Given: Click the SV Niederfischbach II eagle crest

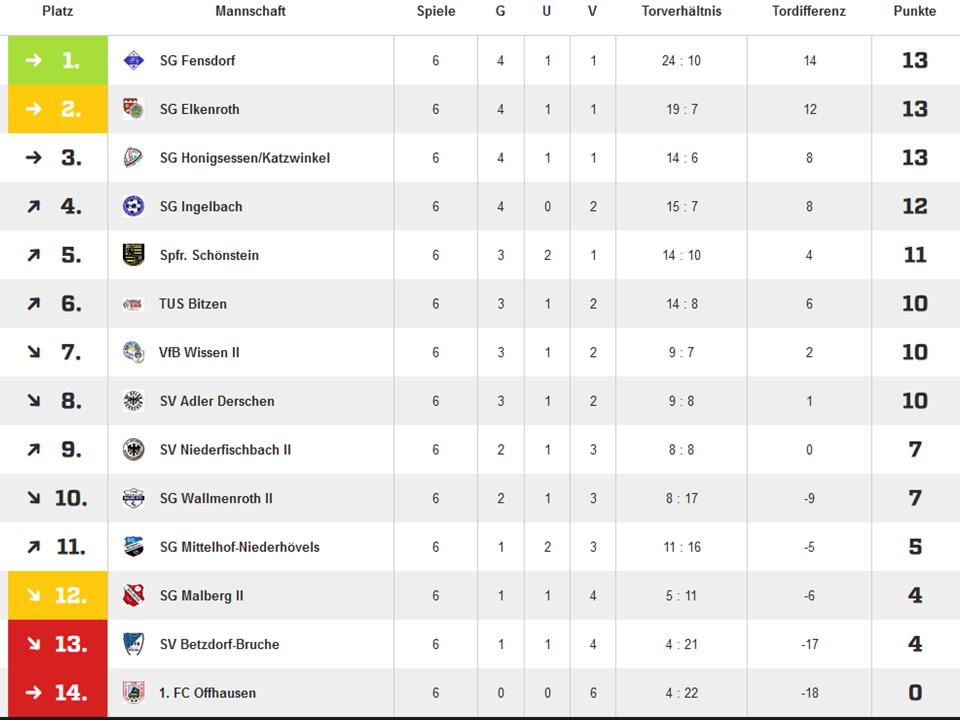Looking at the screenshot, I should coord(133,450).
